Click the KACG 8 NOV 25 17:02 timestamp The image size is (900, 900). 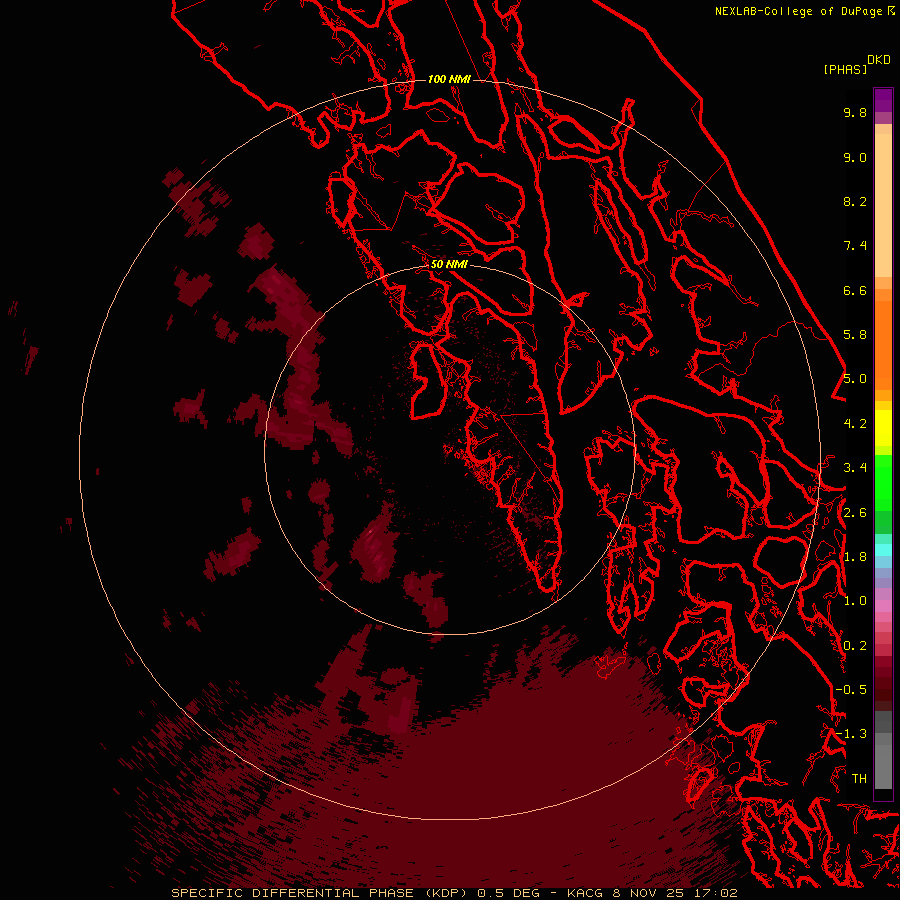point(652,893)
